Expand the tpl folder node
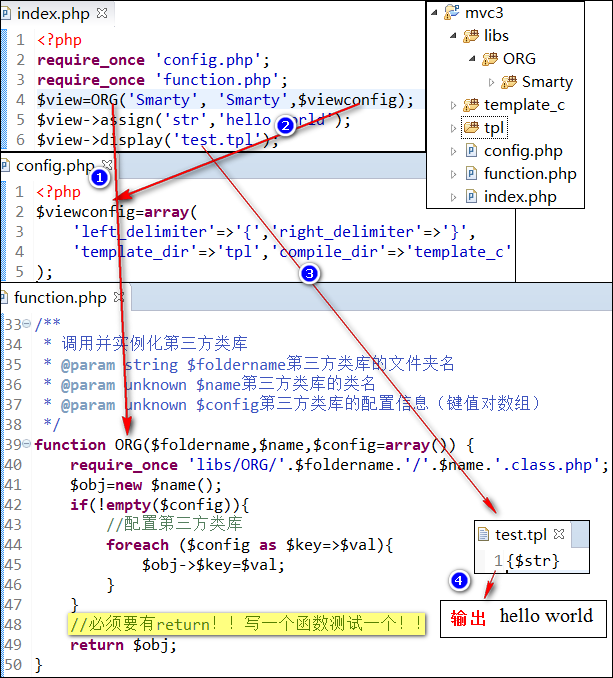The image size is (613, 678). [453, 128]
